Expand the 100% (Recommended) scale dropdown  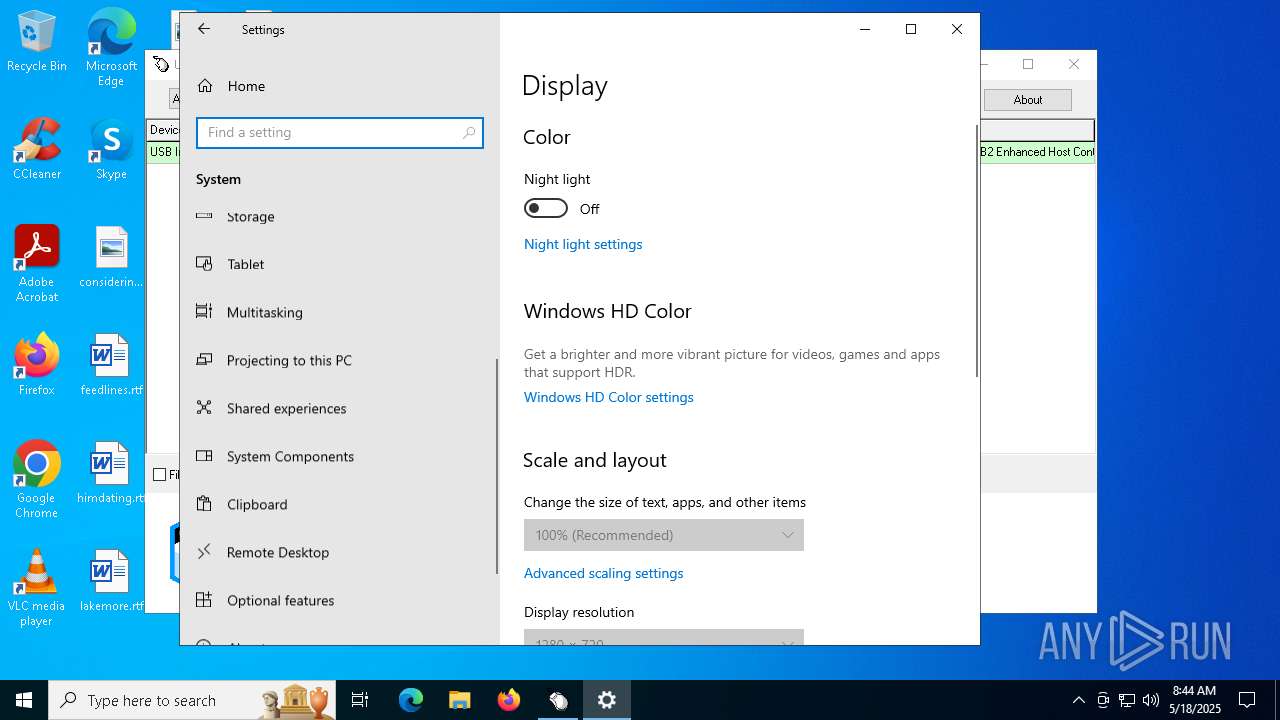[x=663, y=535]
